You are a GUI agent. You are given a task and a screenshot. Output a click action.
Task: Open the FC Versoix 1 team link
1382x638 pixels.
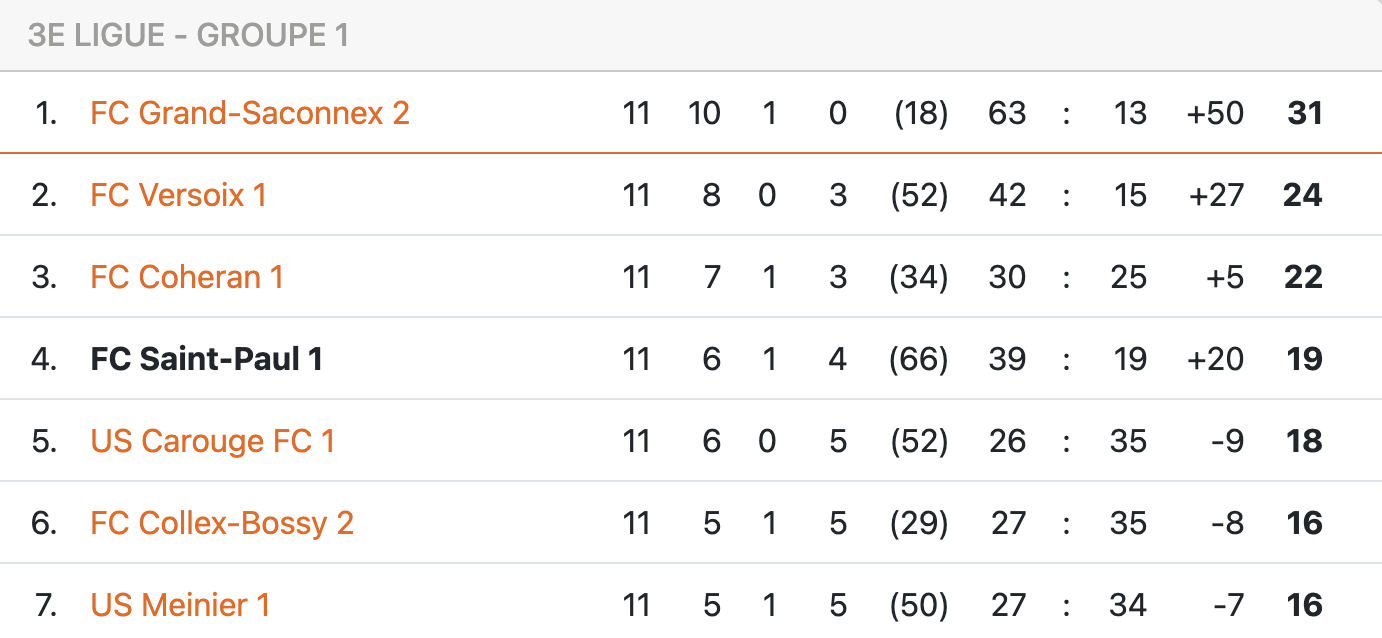pos(178,195)
